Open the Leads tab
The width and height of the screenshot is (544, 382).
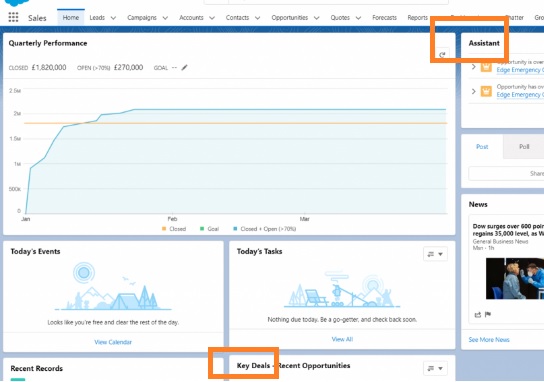click(x=97, y=17)
